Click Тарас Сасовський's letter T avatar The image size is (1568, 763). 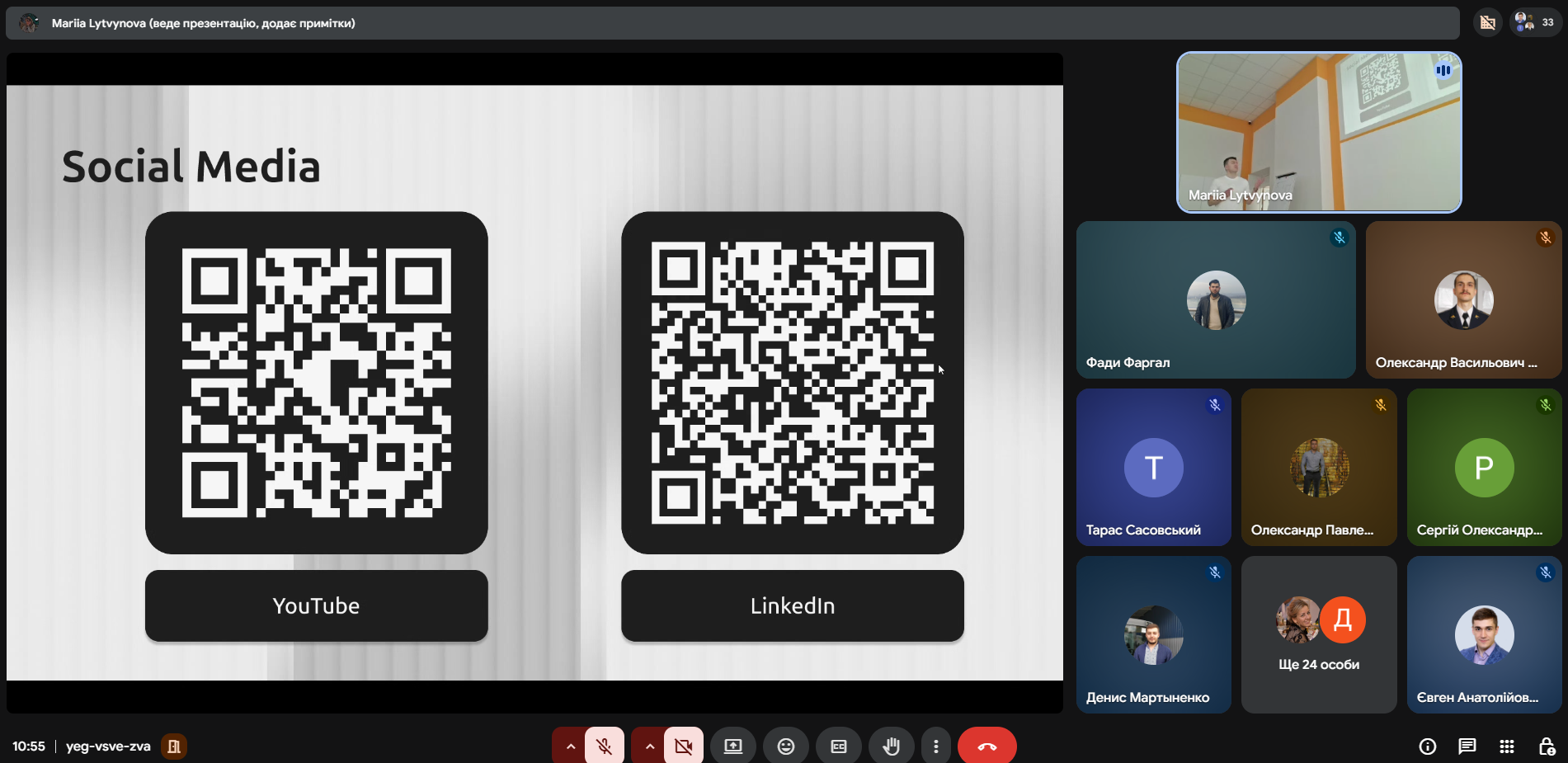point(1154,468)
